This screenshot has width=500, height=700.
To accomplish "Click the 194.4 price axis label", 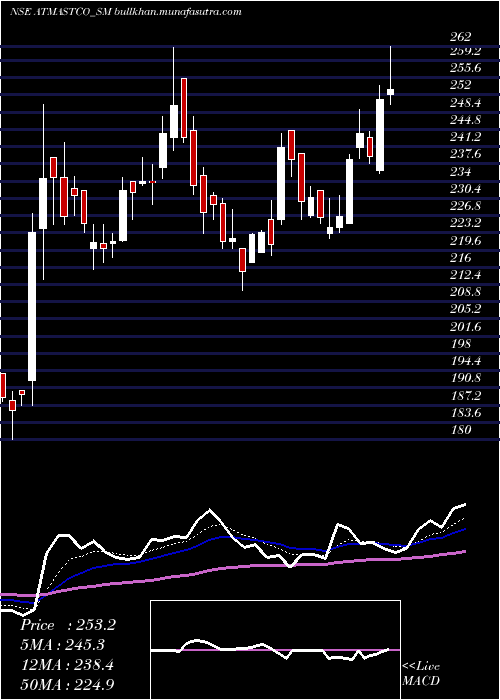I will point(466,361).
